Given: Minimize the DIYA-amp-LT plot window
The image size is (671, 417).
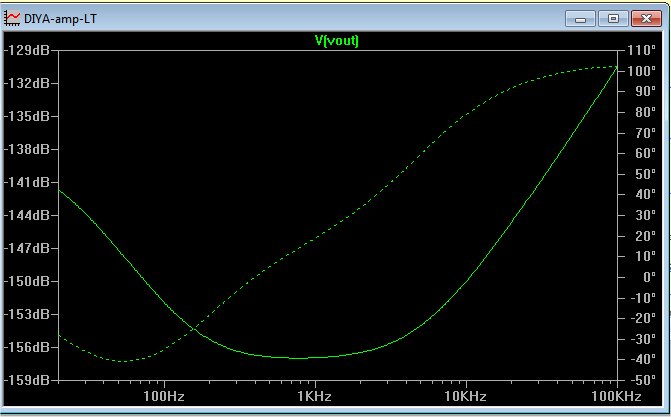Looking at the screenshot, I should pyautogui.click(x=580, y=19).
